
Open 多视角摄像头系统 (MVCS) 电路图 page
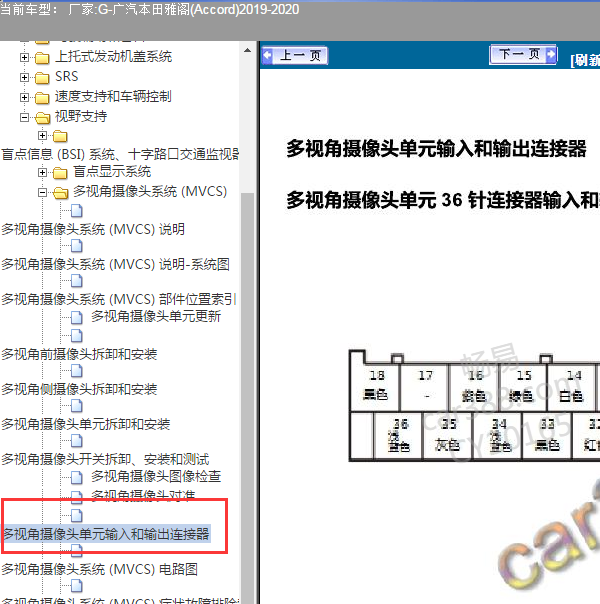99,569
